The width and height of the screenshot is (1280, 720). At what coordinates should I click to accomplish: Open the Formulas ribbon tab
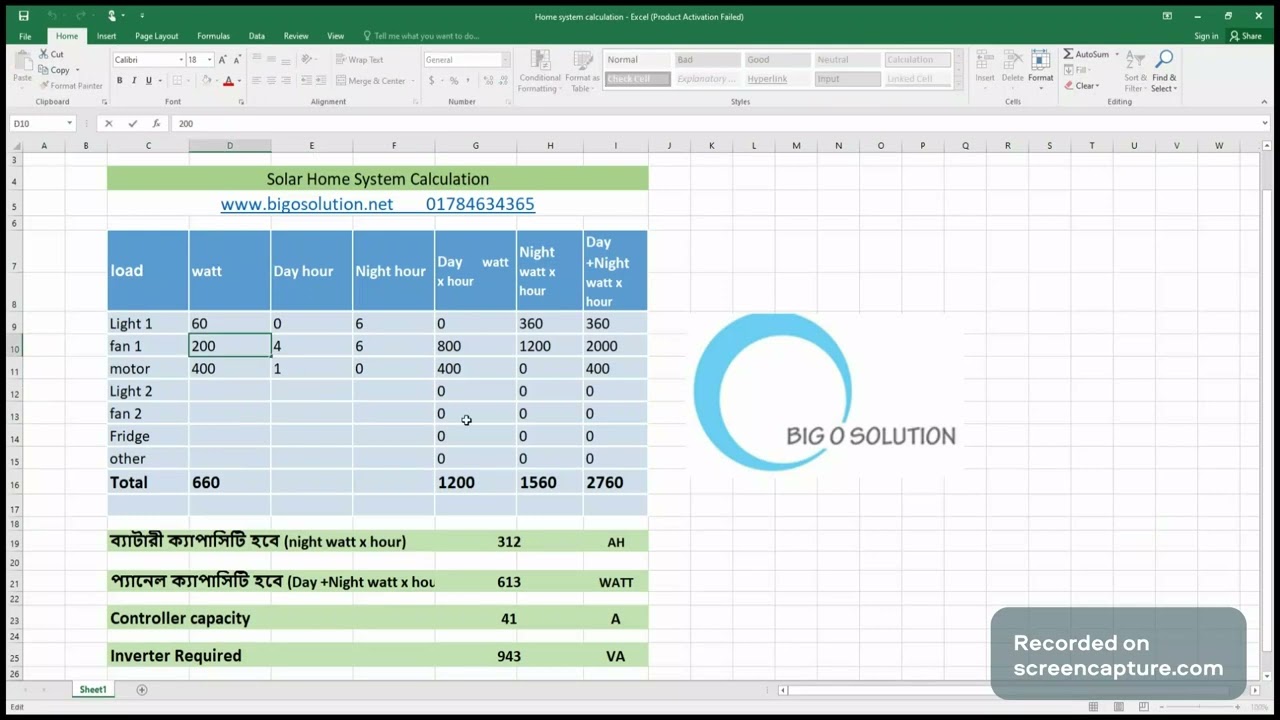point(213,36)
